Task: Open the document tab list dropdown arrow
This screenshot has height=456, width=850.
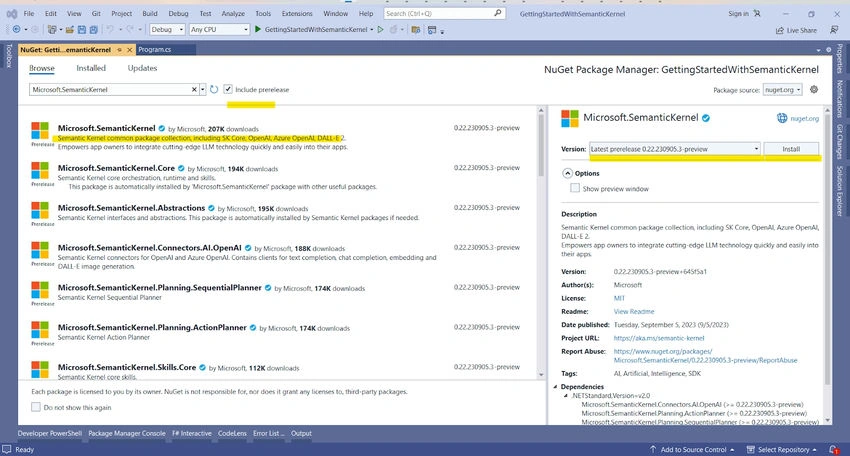Action: coord(819,50)
